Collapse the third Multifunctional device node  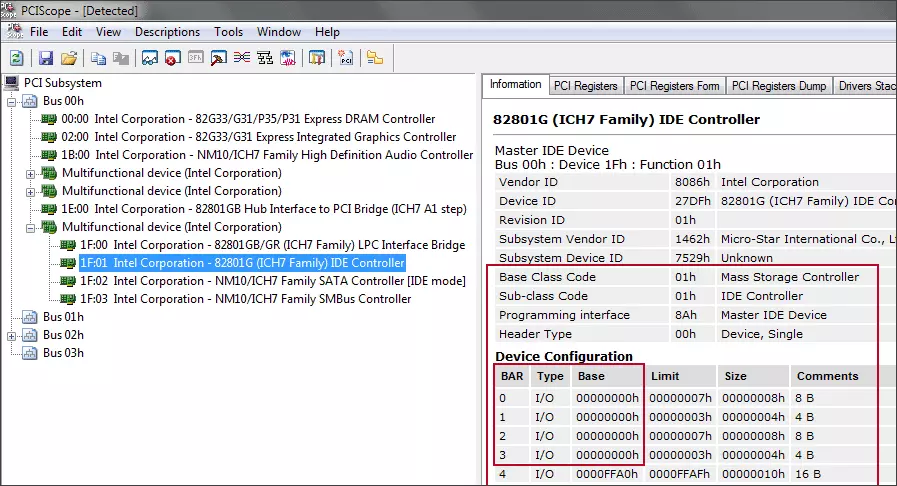(x=30, y=228)
